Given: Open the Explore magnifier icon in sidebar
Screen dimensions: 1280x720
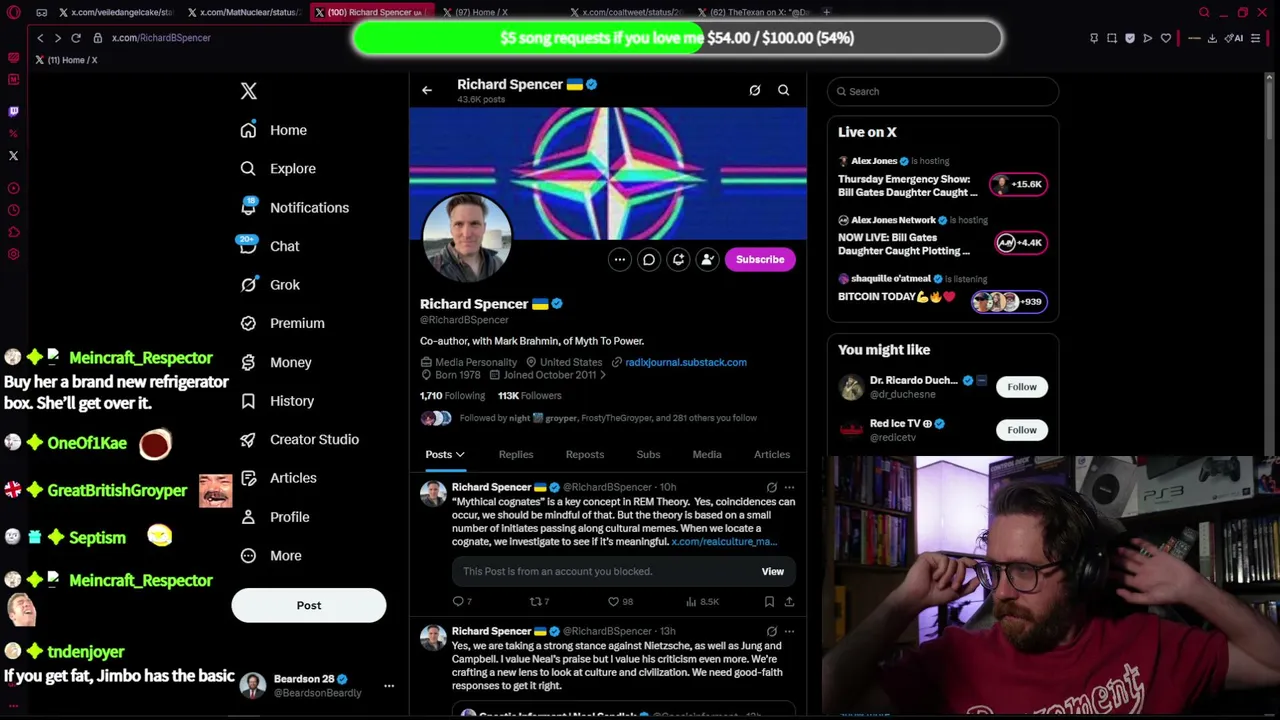Looking at the screenshot, I should [248, 169].
